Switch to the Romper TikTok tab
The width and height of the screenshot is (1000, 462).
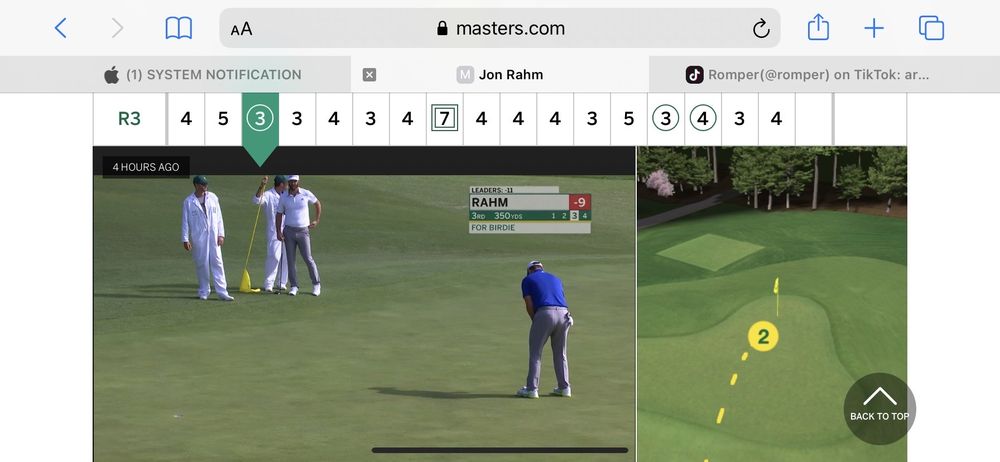[x=807, y=75]
